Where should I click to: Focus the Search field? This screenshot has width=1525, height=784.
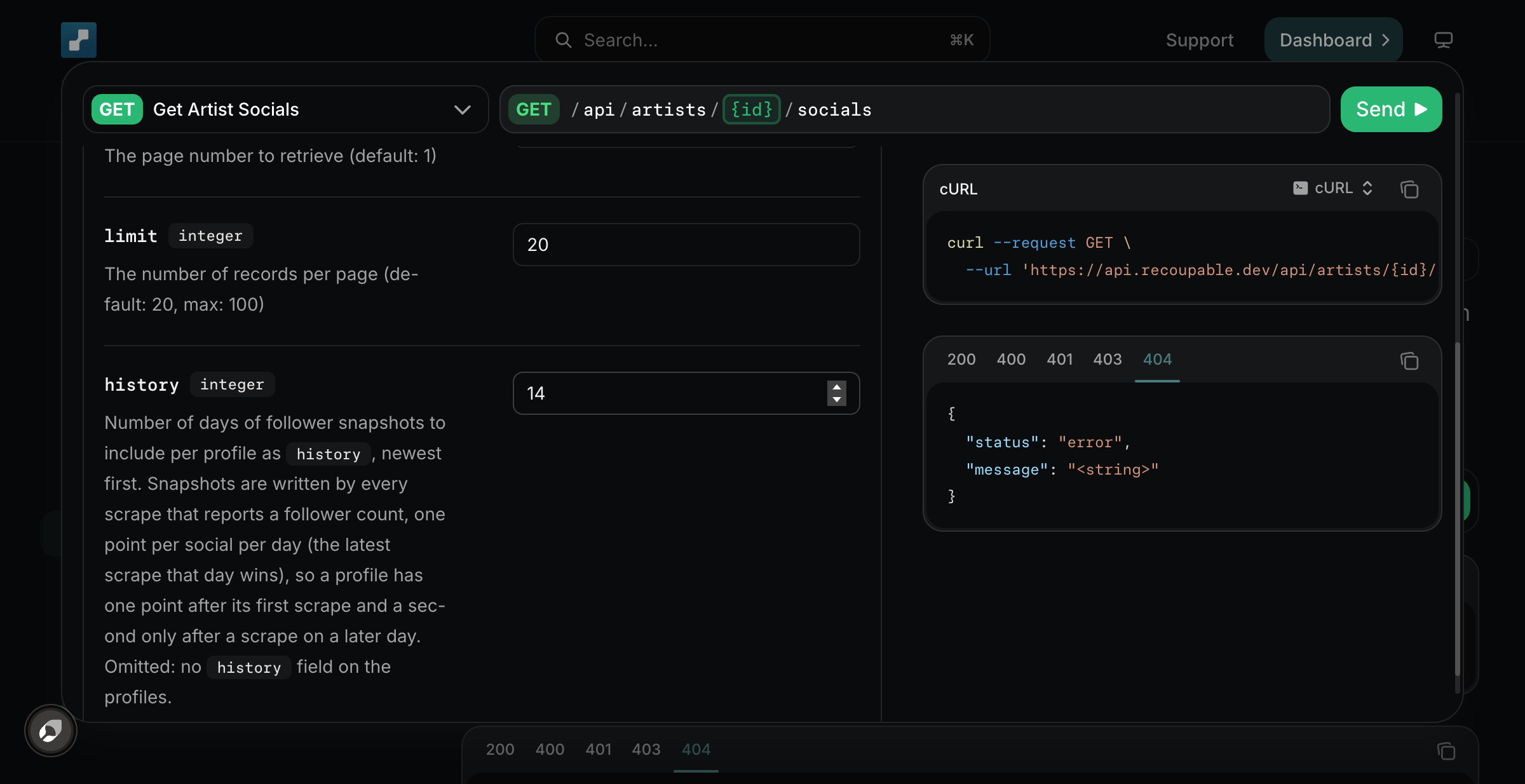(x=762, y=40)
